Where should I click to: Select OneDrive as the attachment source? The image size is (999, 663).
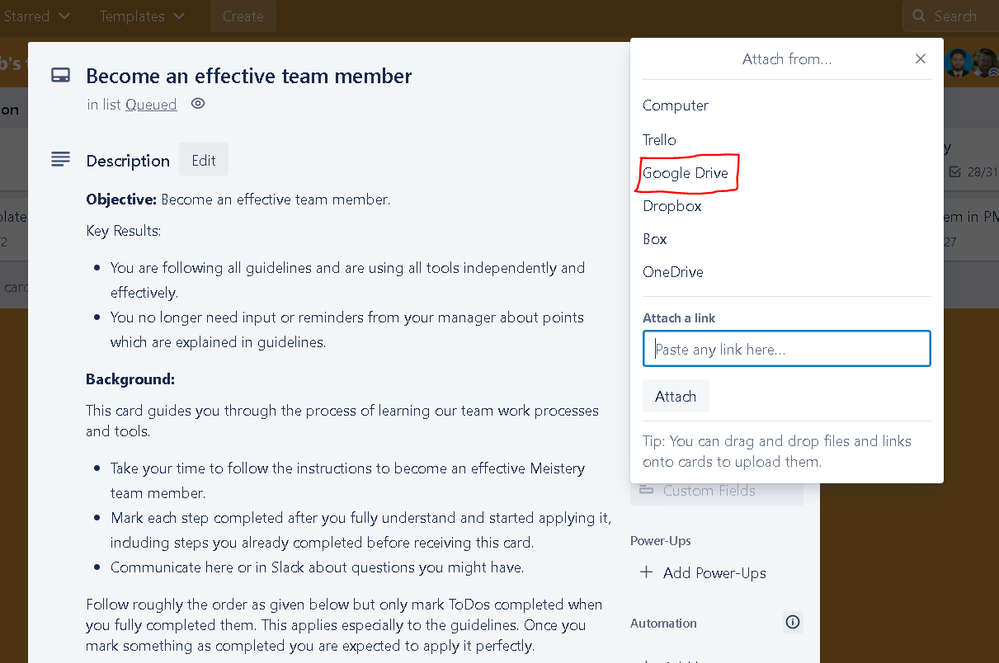point(672,271)
